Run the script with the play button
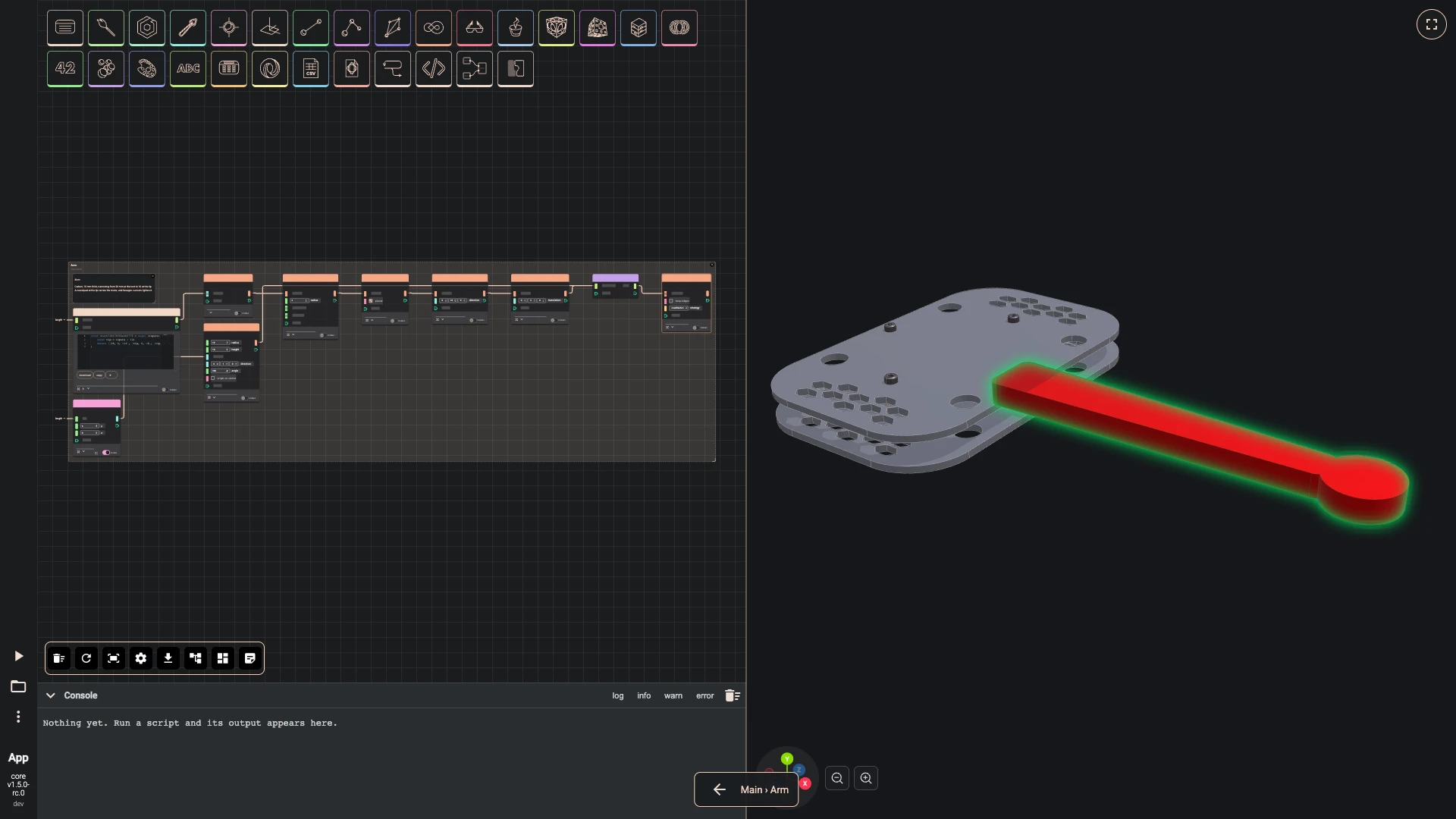This screenshot has width=1456, height=819. (19, 656)
